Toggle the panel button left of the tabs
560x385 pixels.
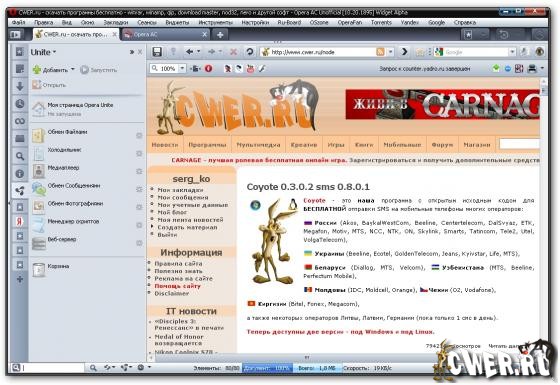[16, 35]
